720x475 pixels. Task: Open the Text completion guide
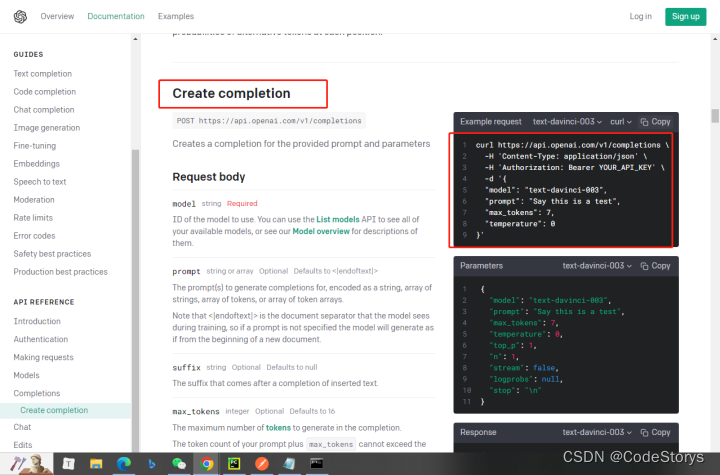[43, 74]
